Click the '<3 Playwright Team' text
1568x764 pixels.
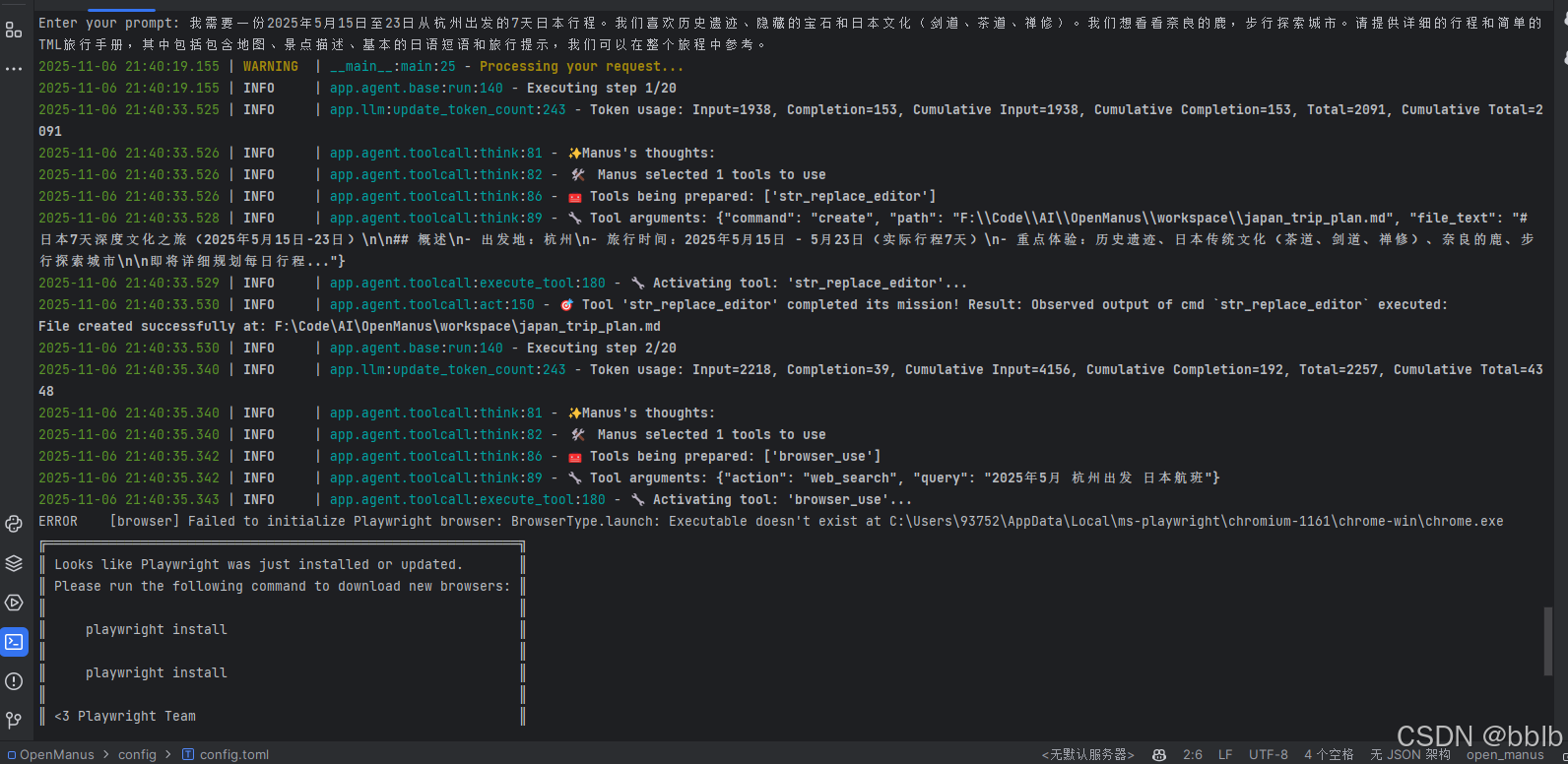[125, 716]
